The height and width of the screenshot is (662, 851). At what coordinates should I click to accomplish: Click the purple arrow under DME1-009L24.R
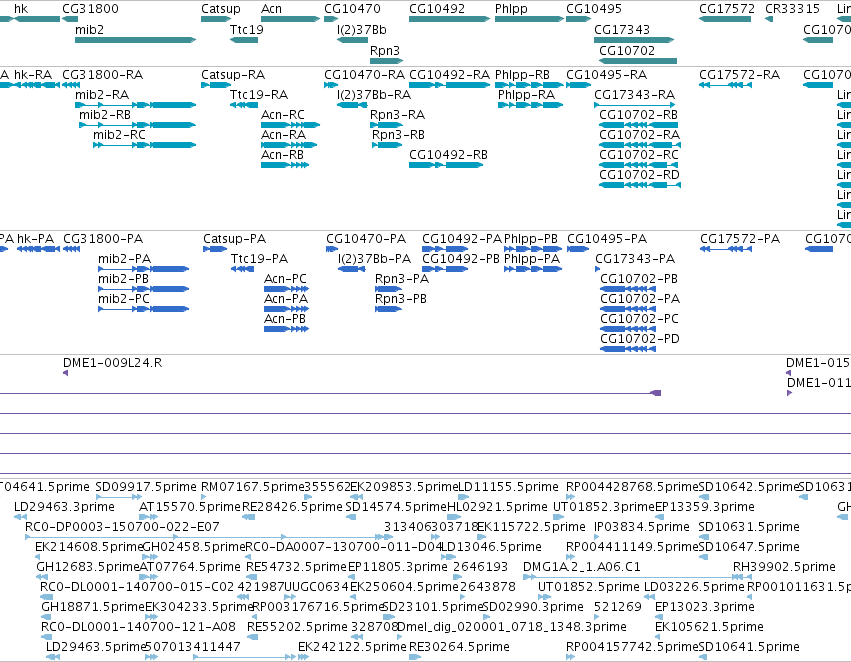tap(66, 373)
